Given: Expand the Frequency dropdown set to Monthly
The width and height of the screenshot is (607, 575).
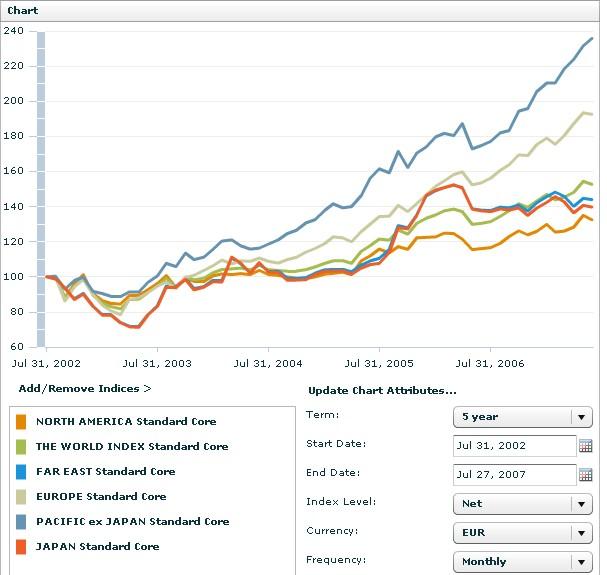Looking at the screenshot, I should click(523, 562).
